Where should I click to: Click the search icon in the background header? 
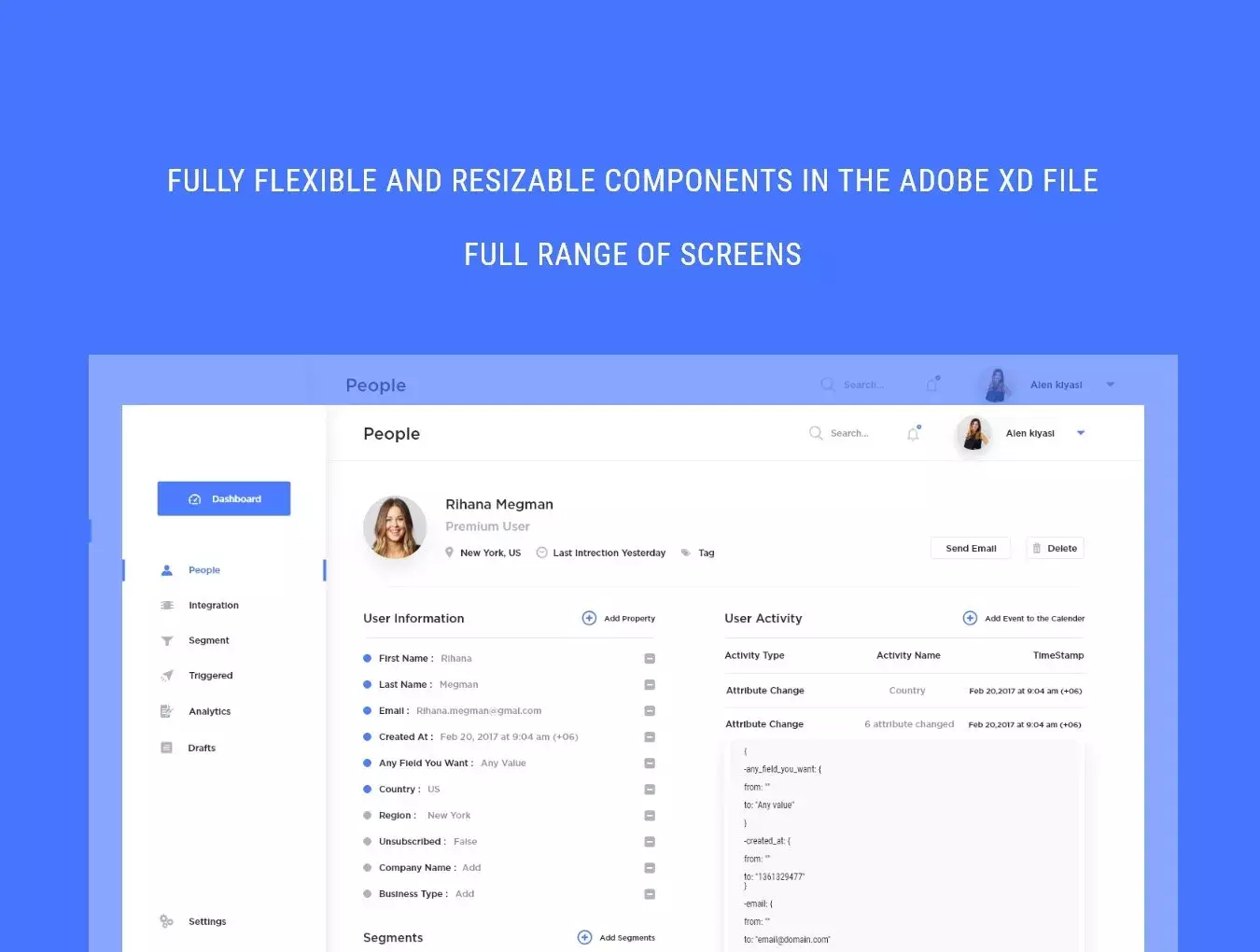click(828, 385)
